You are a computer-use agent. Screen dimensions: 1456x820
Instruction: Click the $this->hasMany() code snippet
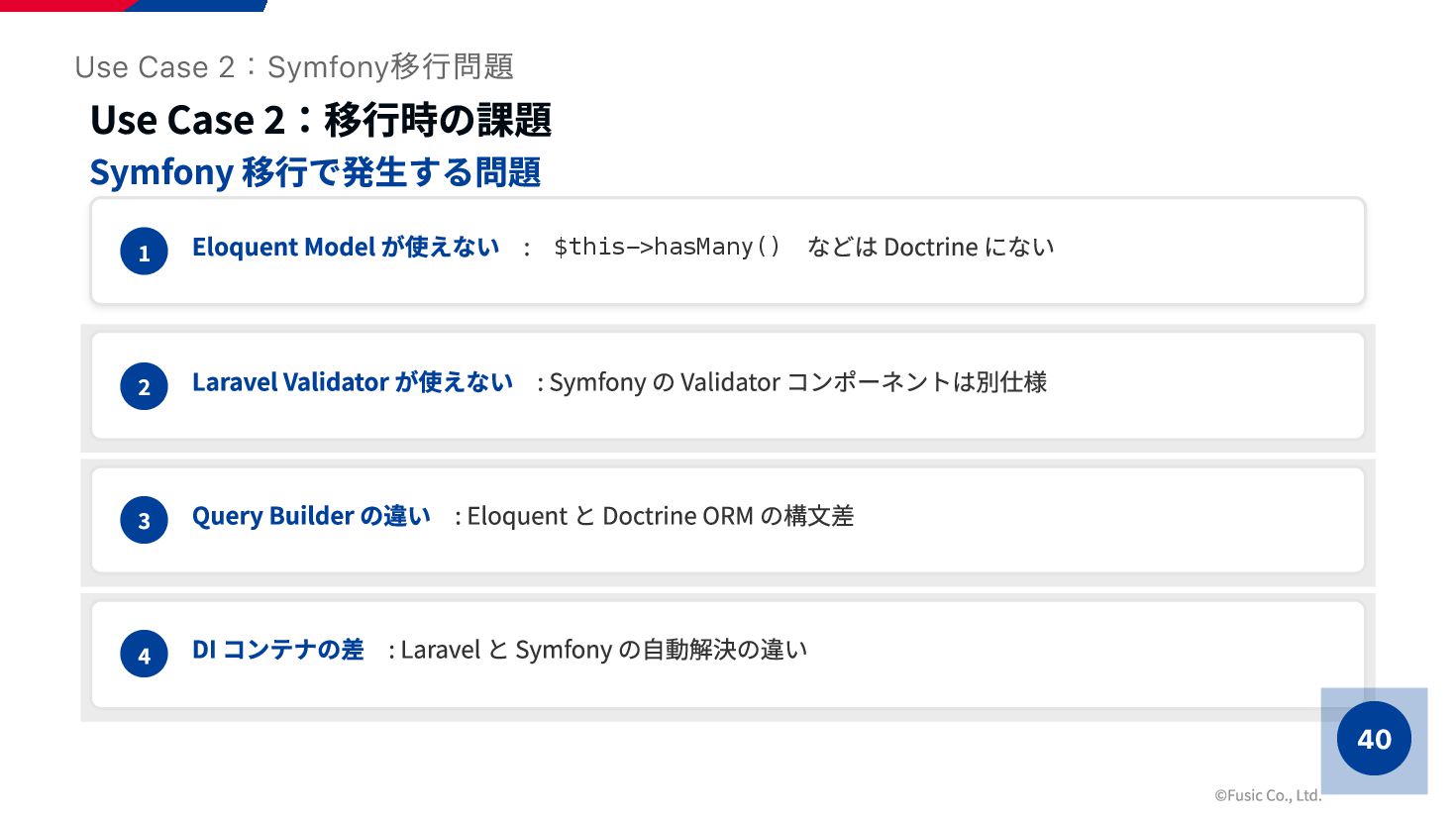click(x=667, y=247)
